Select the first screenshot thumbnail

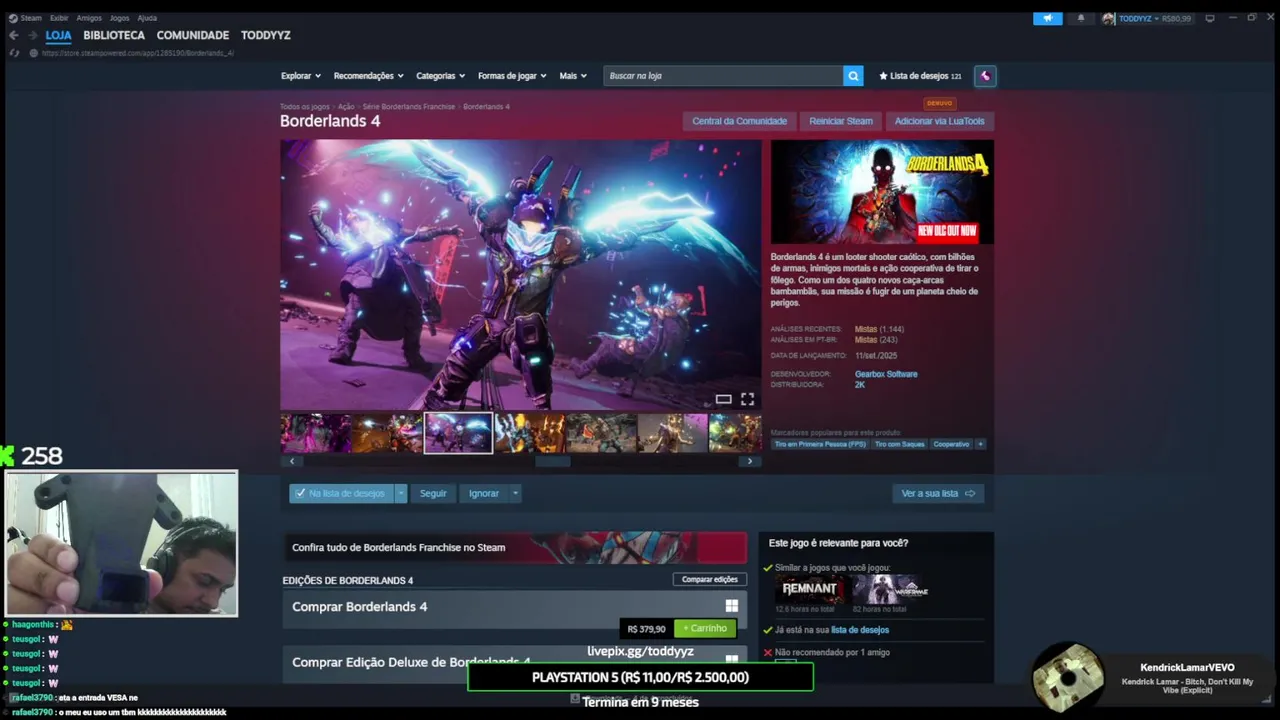click(x=315, y=433)
